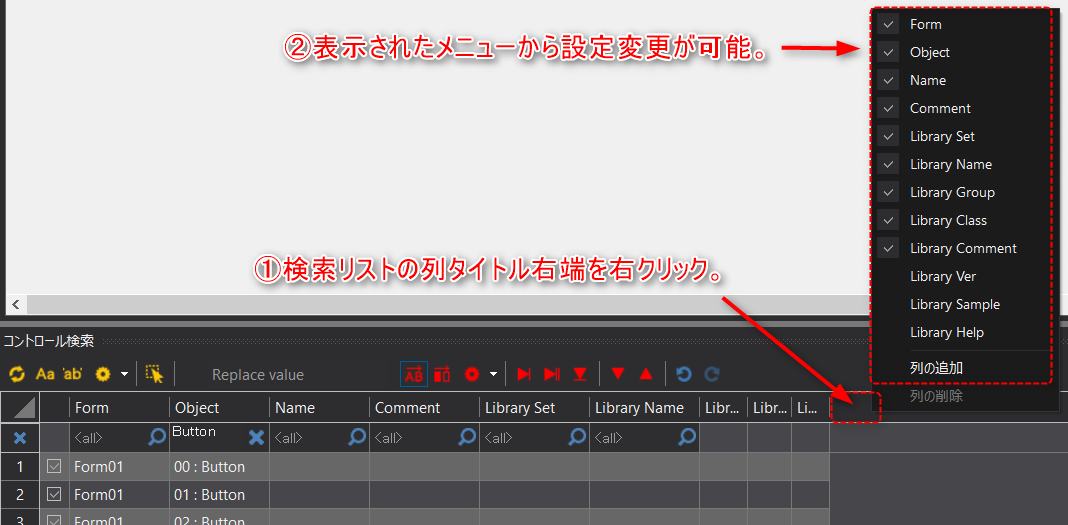This screenshot has width=1068, height=525.
Task: Select Library Ver in the column menu
Action: pos(942,276)
